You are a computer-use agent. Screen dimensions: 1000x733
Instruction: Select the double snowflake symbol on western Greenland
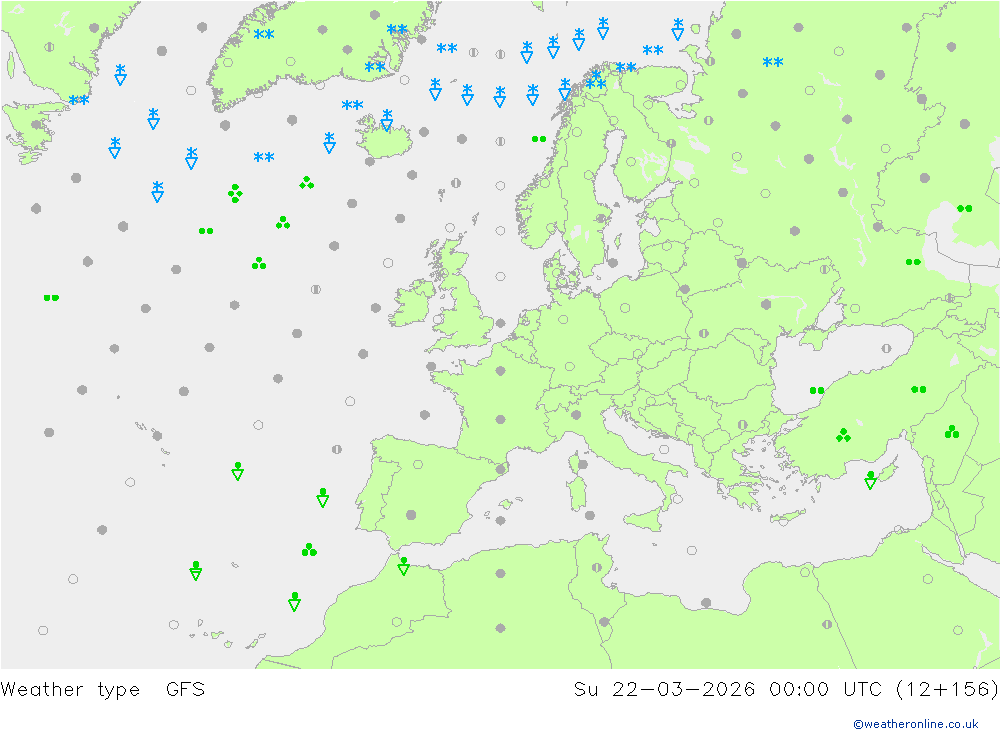[x=263, y=34]
